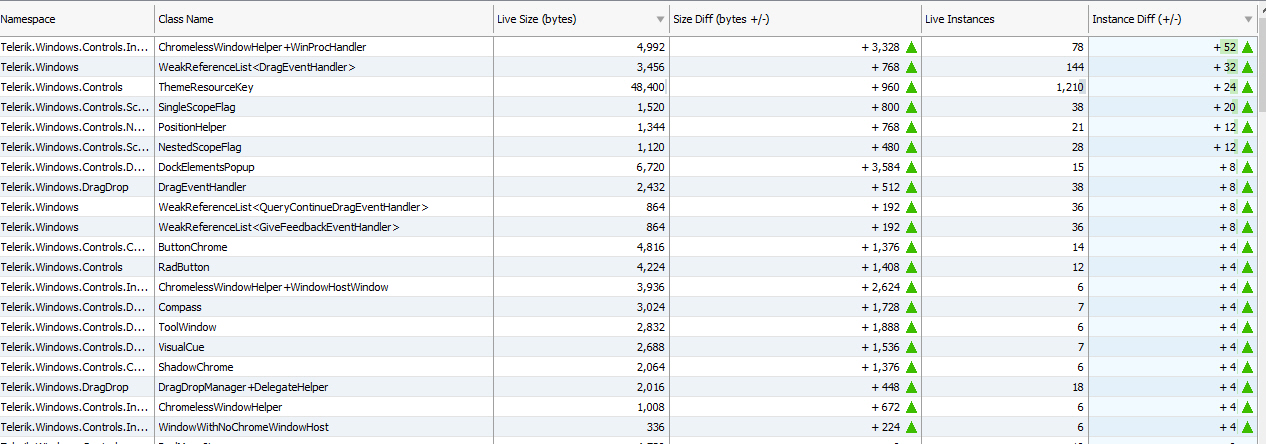The height and width of the screenshot is (444, 1266).
Task: Click the green increase arrow beside + 960
Action: click(x=911, y=87)
